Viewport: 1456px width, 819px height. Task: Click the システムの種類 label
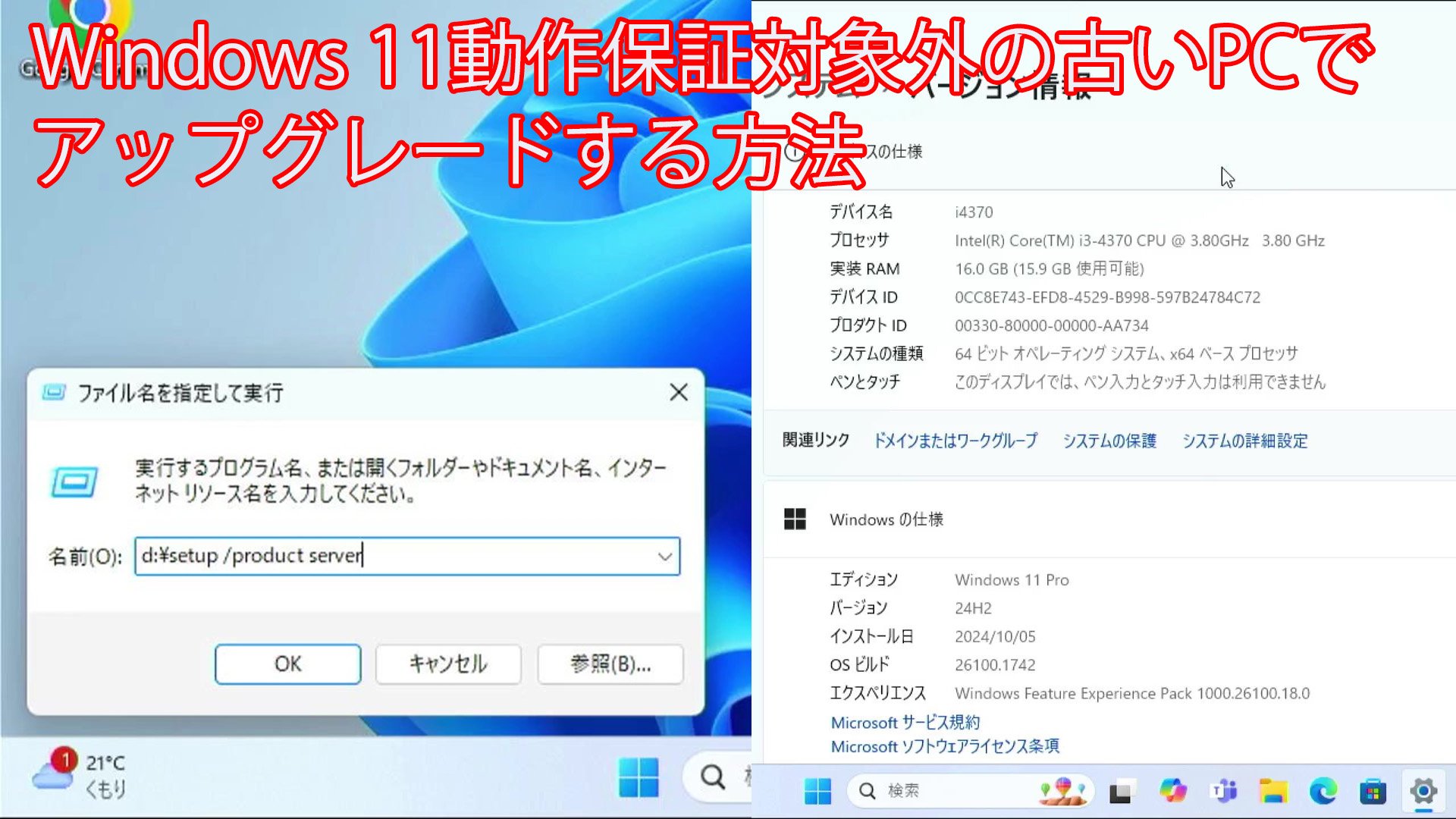(x=876, y=353)
